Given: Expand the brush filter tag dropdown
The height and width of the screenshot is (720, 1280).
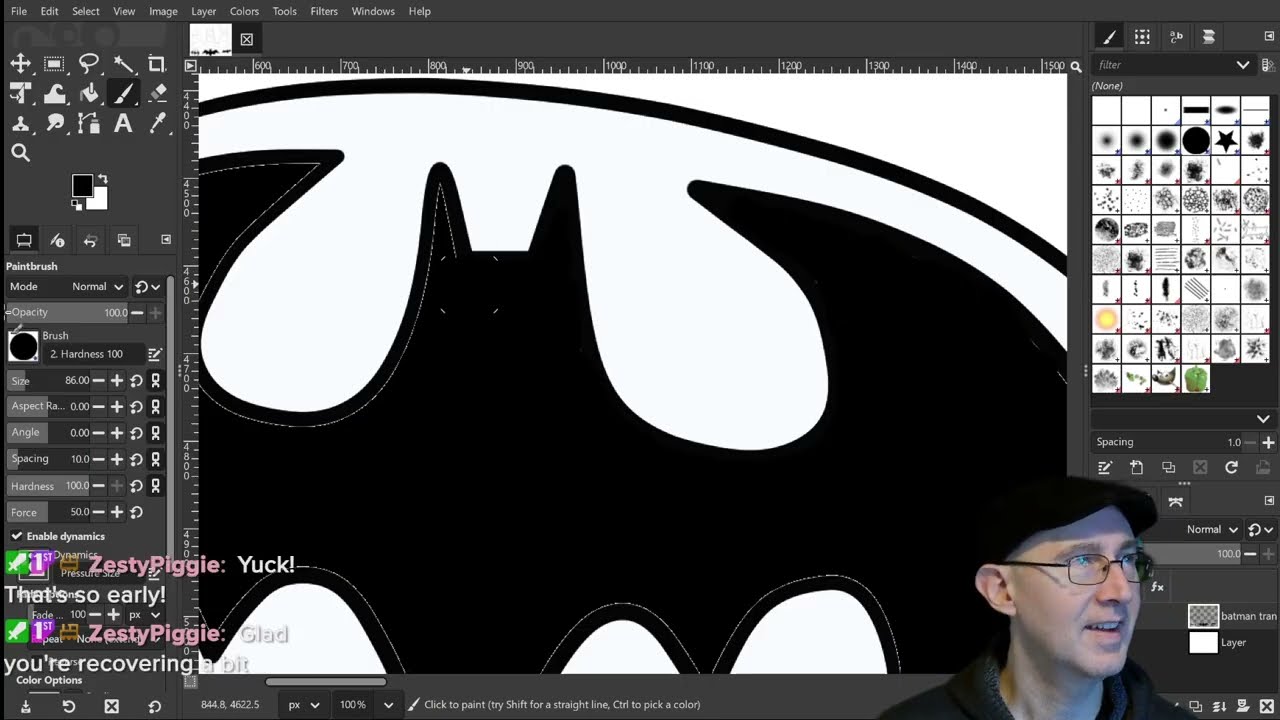Looking at the screenshot, I should (x=1243, y=65).
